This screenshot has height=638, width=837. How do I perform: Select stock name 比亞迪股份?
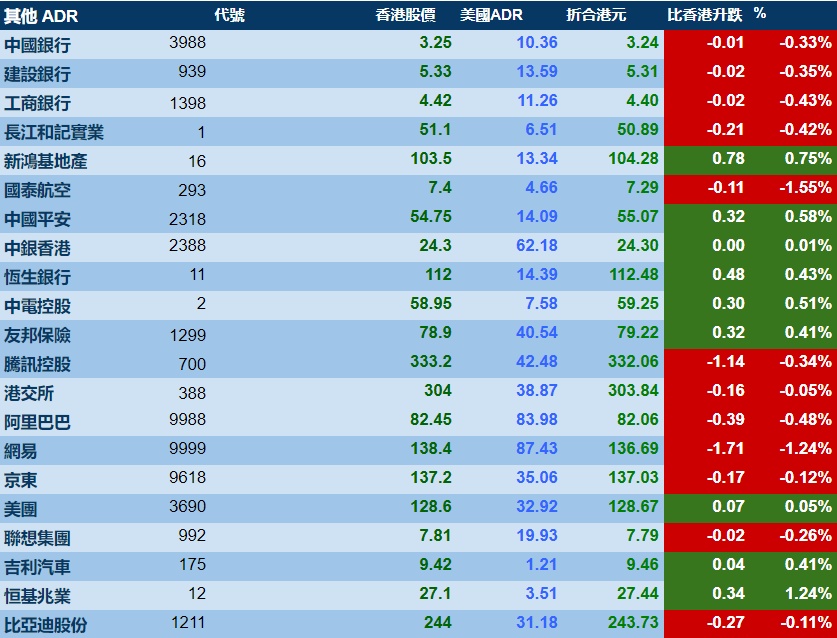[45, 625]
